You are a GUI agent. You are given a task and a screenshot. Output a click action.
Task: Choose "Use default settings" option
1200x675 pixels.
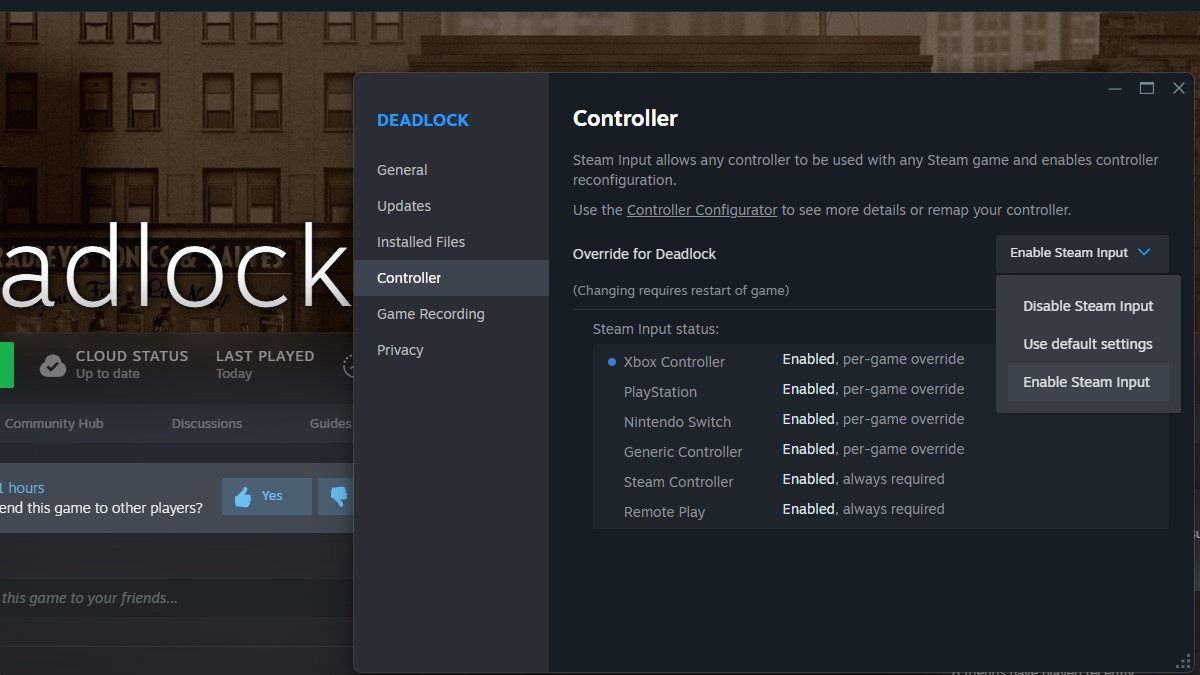click(1087, 343)
